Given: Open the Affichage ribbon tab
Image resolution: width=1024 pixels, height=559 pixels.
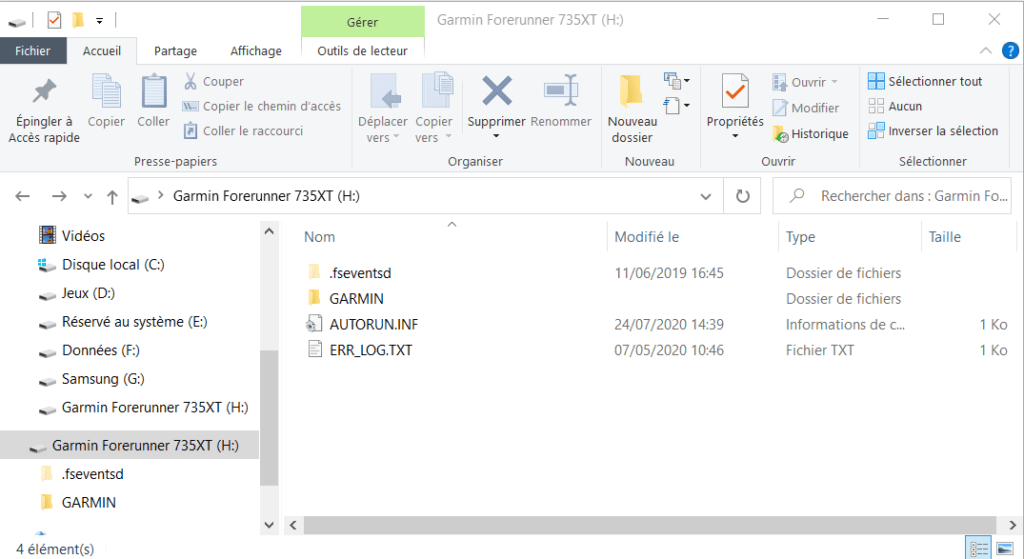Looking at the screenshot, I should pyautogui.click(x=256, y=51).
